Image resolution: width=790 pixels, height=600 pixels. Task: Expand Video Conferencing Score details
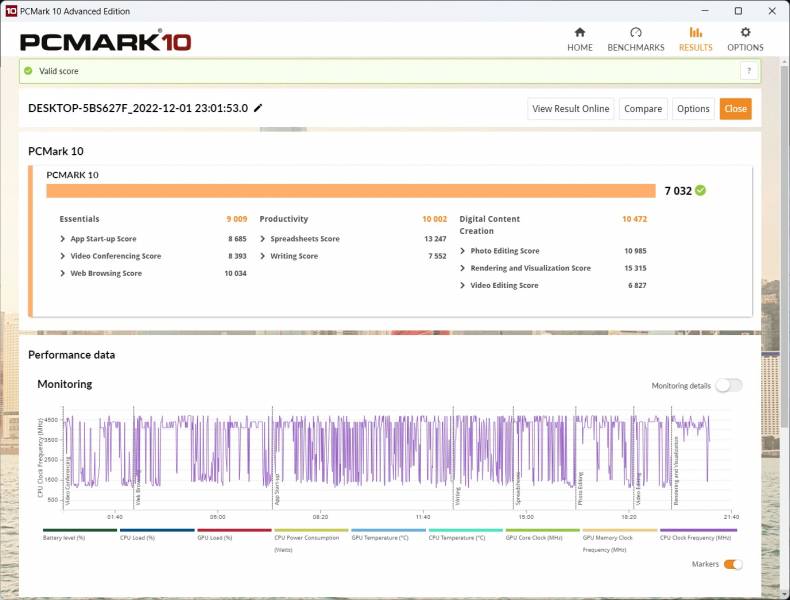click(62, 256)
